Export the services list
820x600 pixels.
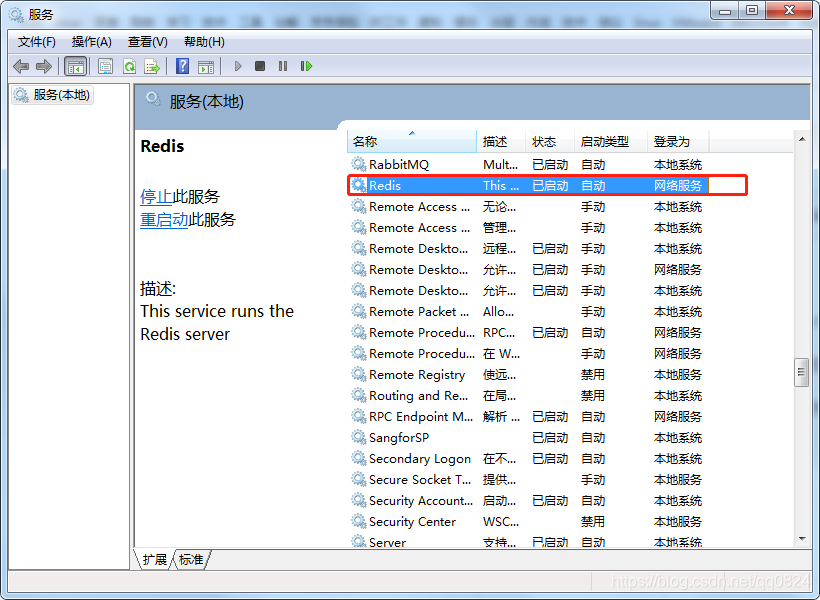[153, 65]
